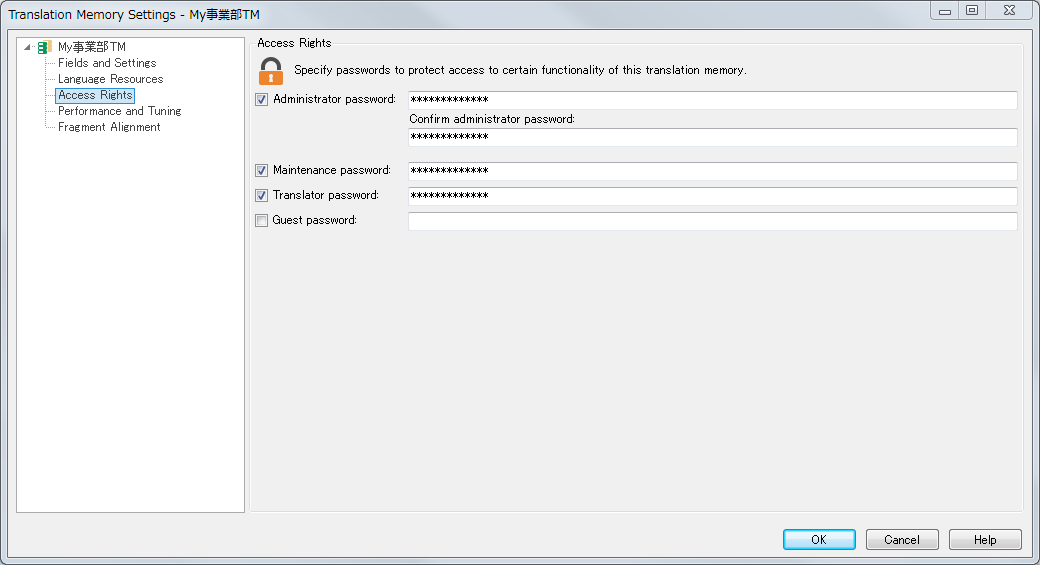This screenshot has width=1040, height=565.
Task: Select the My事業部TM root node
Action: pyautogui.click(x=92, y=47)
